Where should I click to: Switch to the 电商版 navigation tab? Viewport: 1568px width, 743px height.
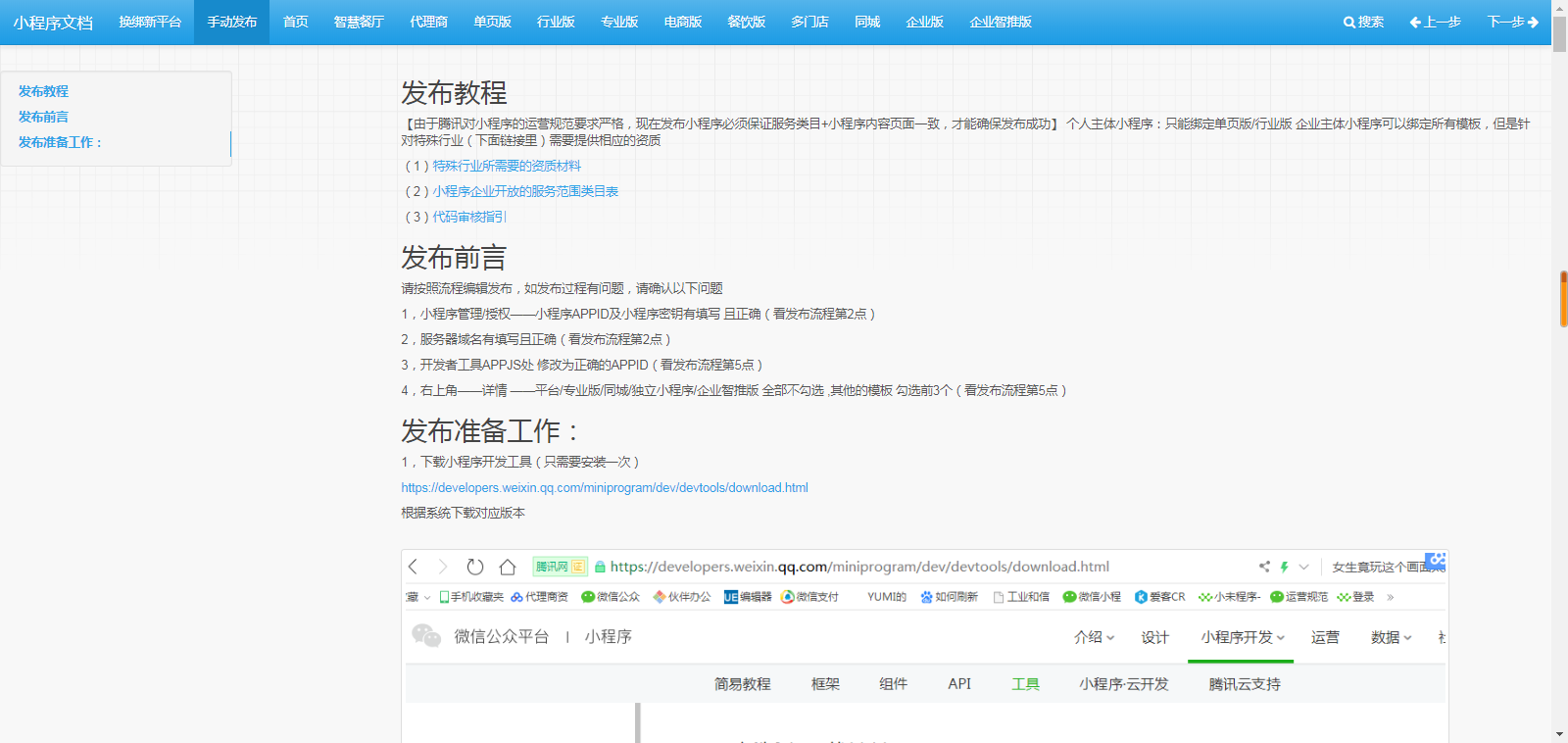(683, 22)
